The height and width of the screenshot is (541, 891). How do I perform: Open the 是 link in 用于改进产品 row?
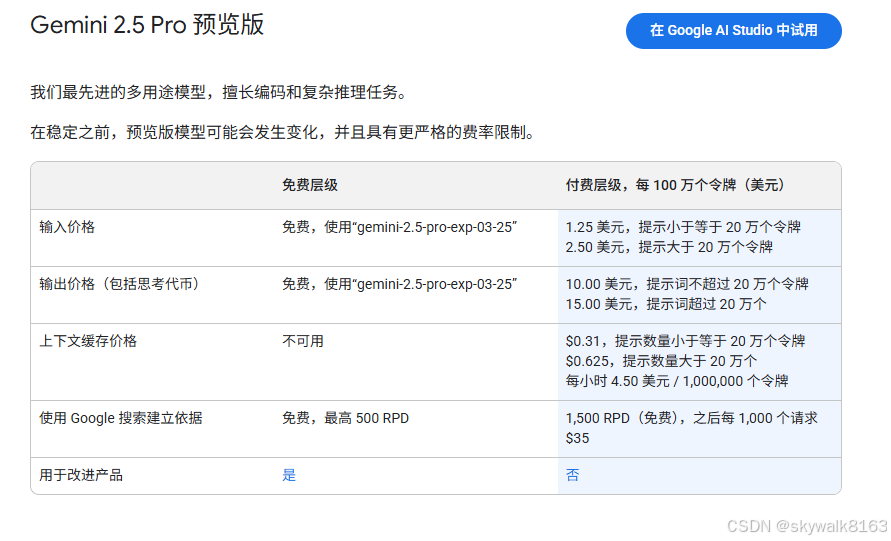(289, 475)
